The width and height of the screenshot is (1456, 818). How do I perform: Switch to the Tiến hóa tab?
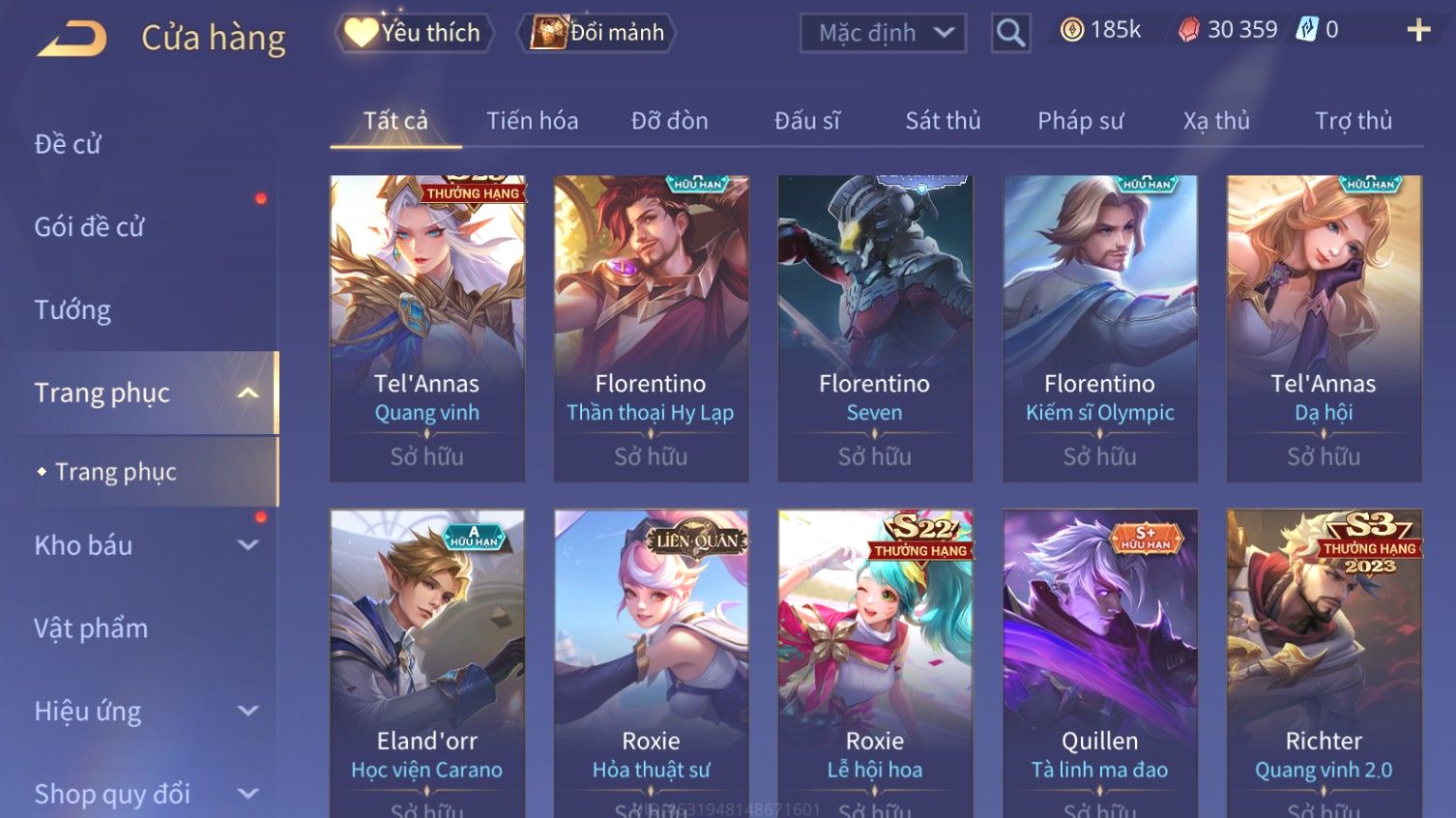click(x=532, y=121)
